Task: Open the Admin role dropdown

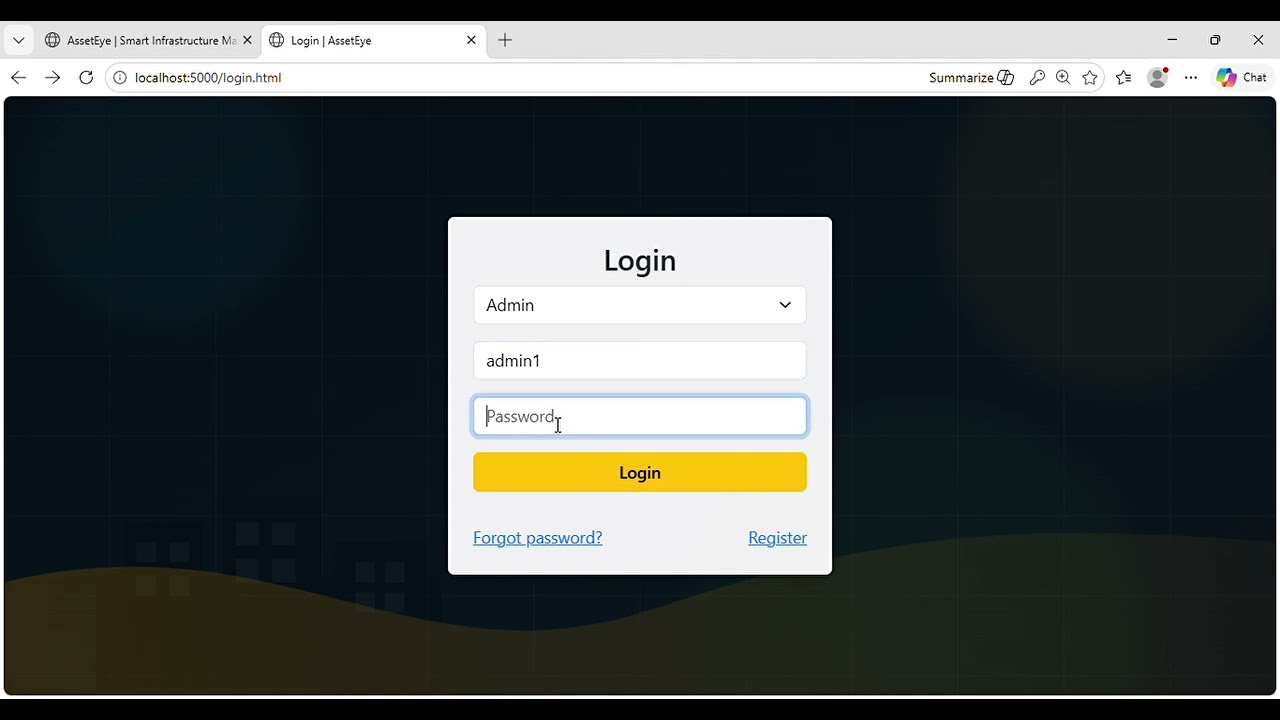Action: coord(640,305)
